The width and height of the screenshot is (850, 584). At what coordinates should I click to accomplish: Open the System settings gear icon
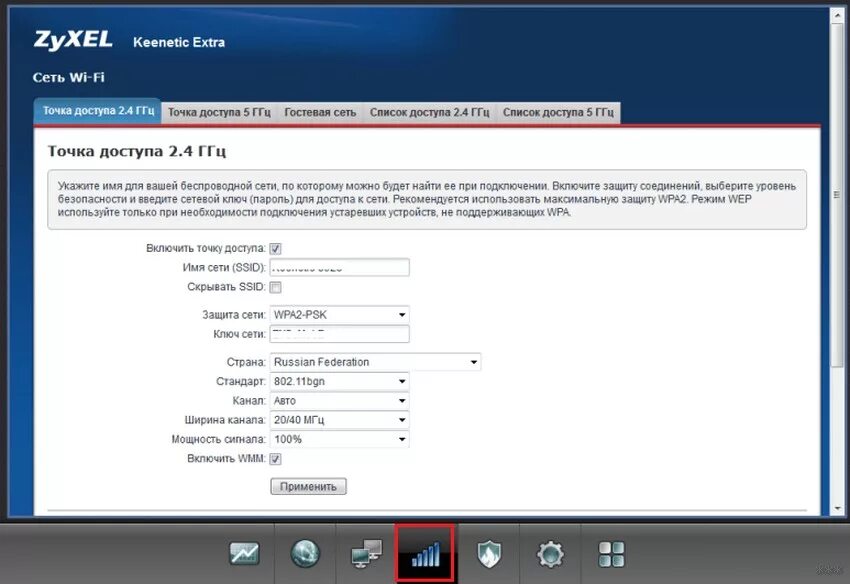click(550, 554)
